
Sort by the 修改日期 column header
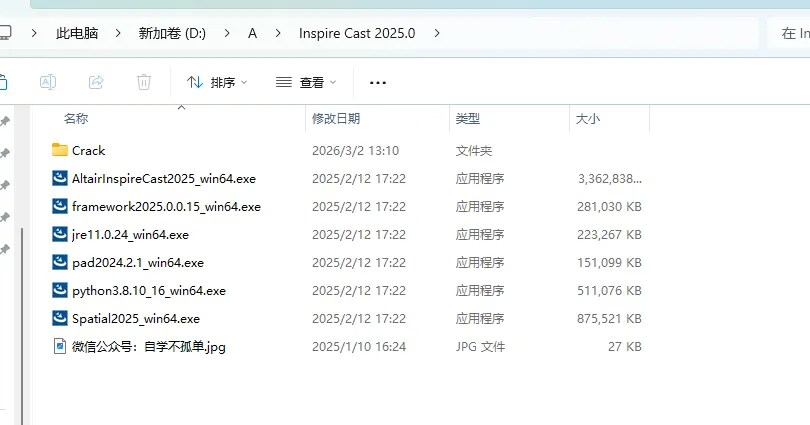(x=336, y=119)
